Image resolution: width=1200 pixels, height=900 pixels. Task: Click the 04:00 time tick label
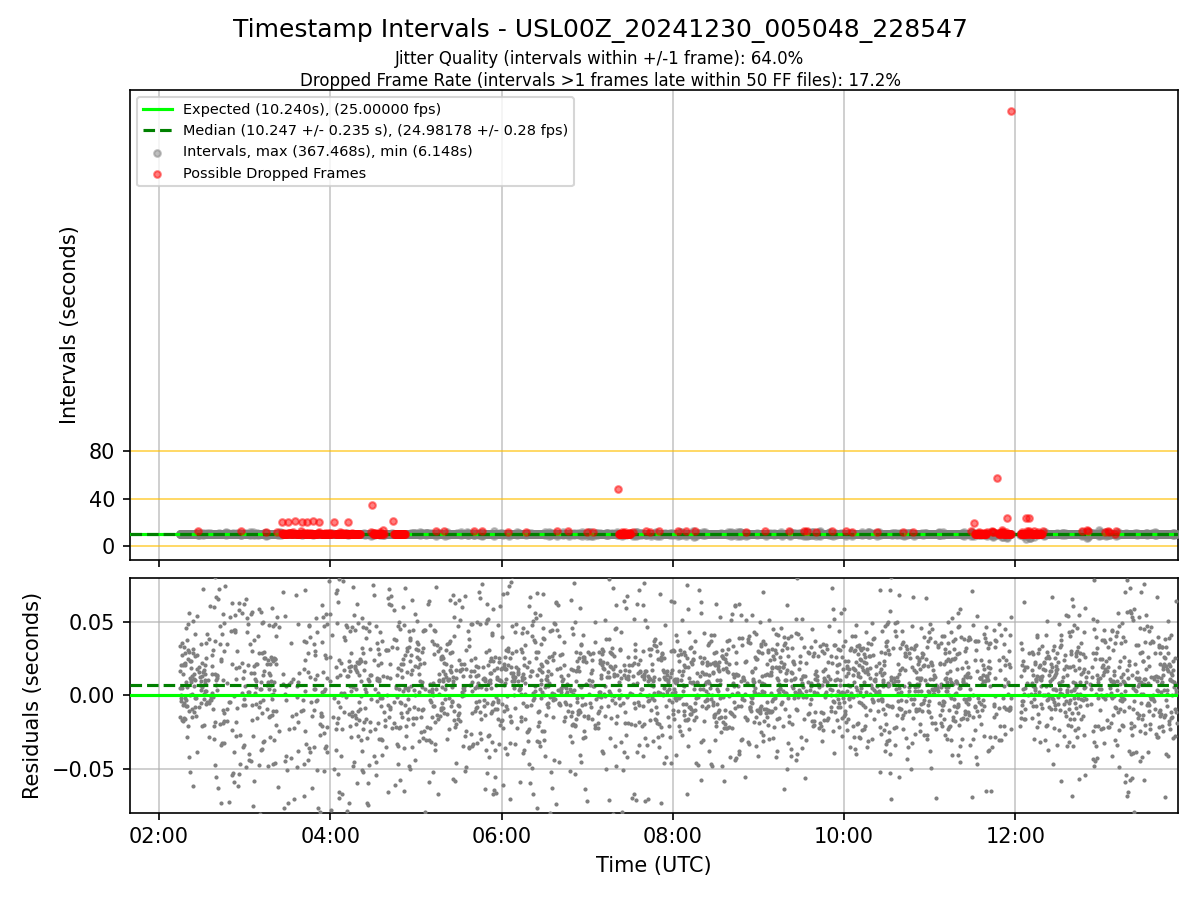click(330, 835)
